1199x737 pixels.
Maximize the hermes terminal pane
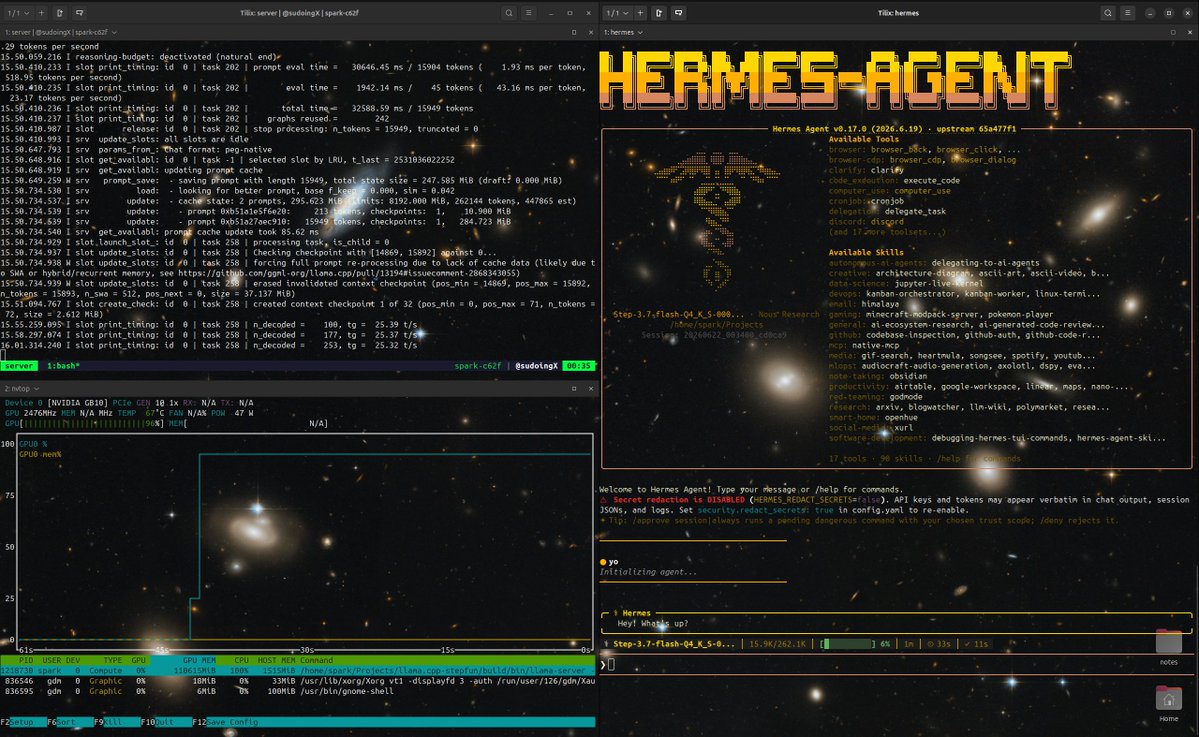(1173, 33)
